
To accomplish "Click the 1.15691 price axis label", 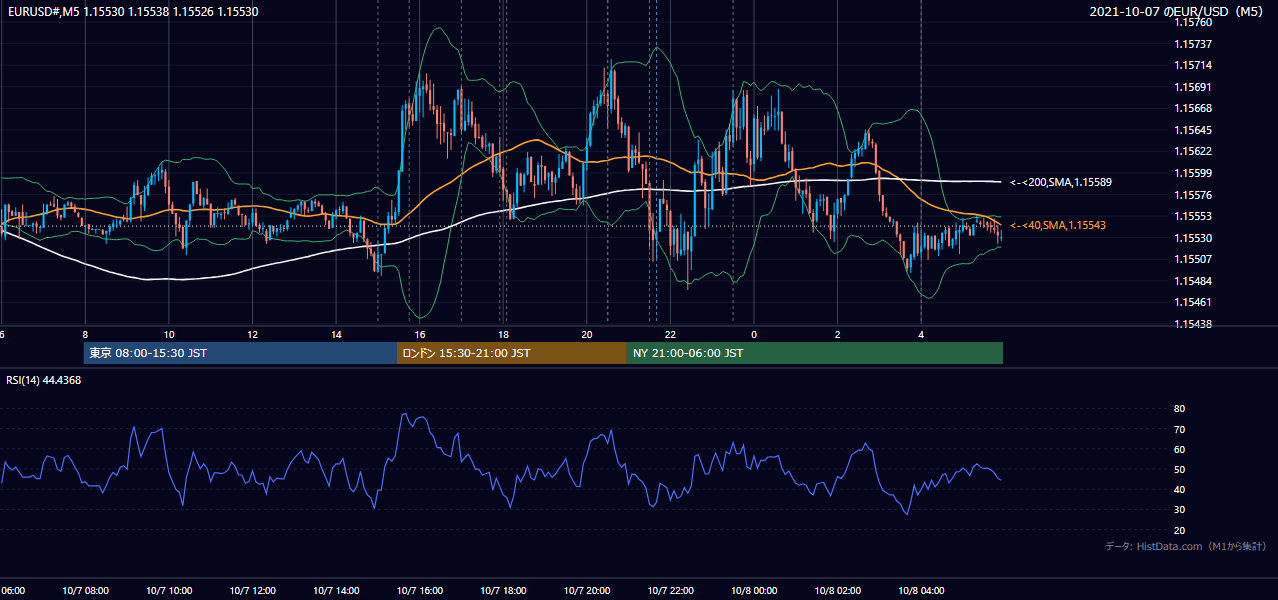I will (x=1193, y=88).
